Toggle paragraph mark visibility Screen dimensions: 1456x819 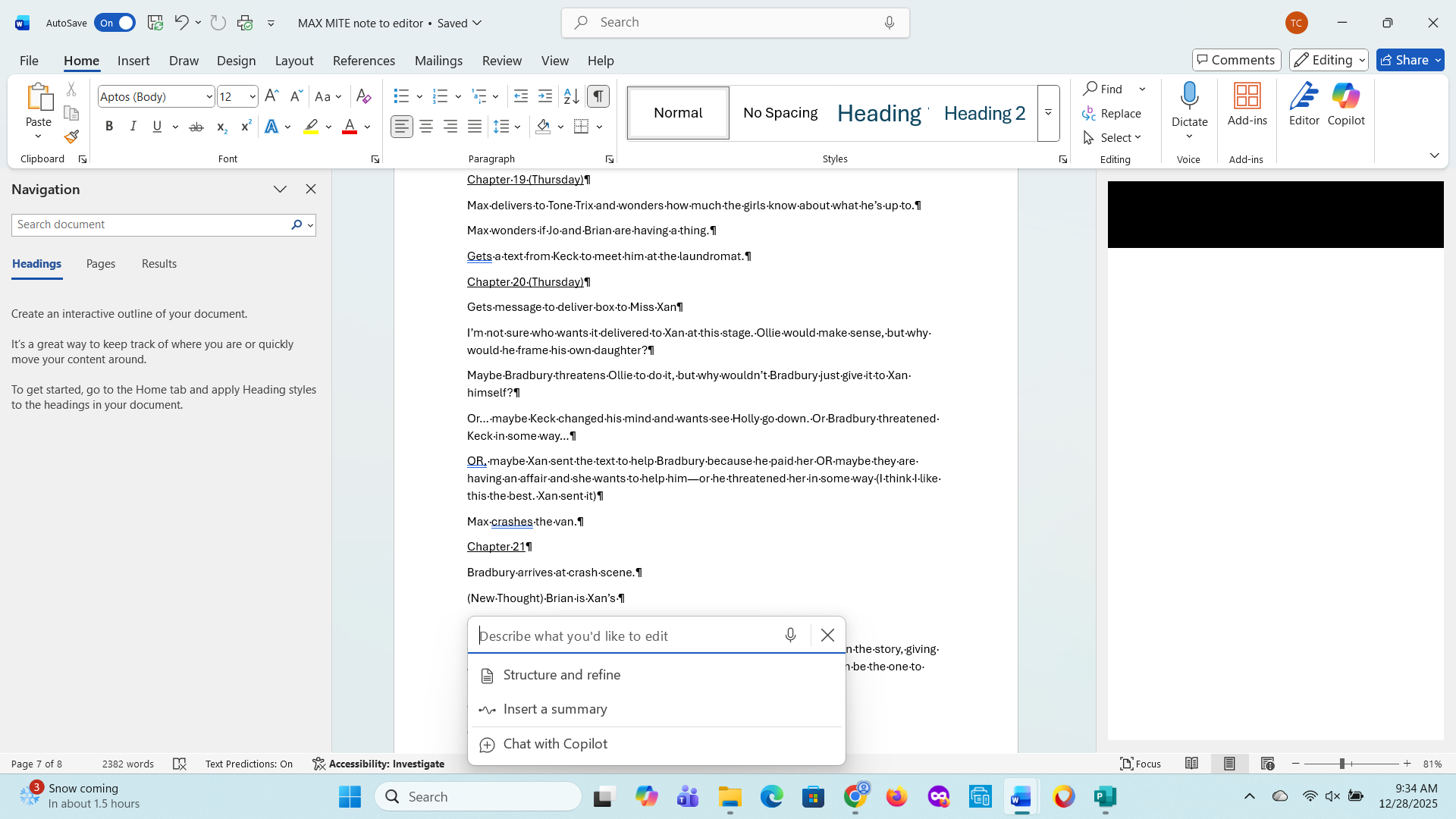pos(598,96)
